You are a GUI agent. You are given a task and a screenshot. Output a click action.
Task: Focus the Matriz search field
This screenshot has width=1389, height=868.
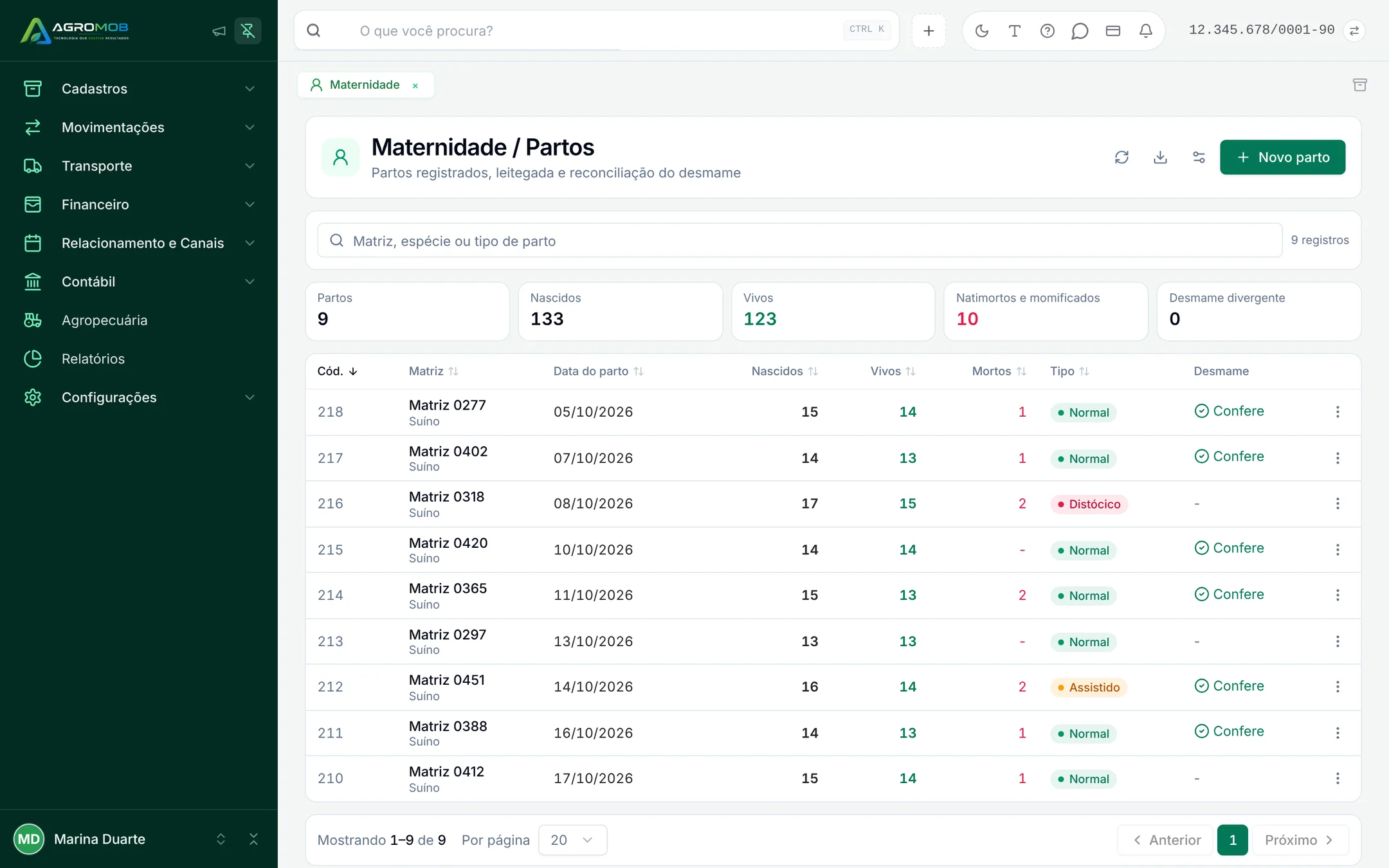(799, 240)
